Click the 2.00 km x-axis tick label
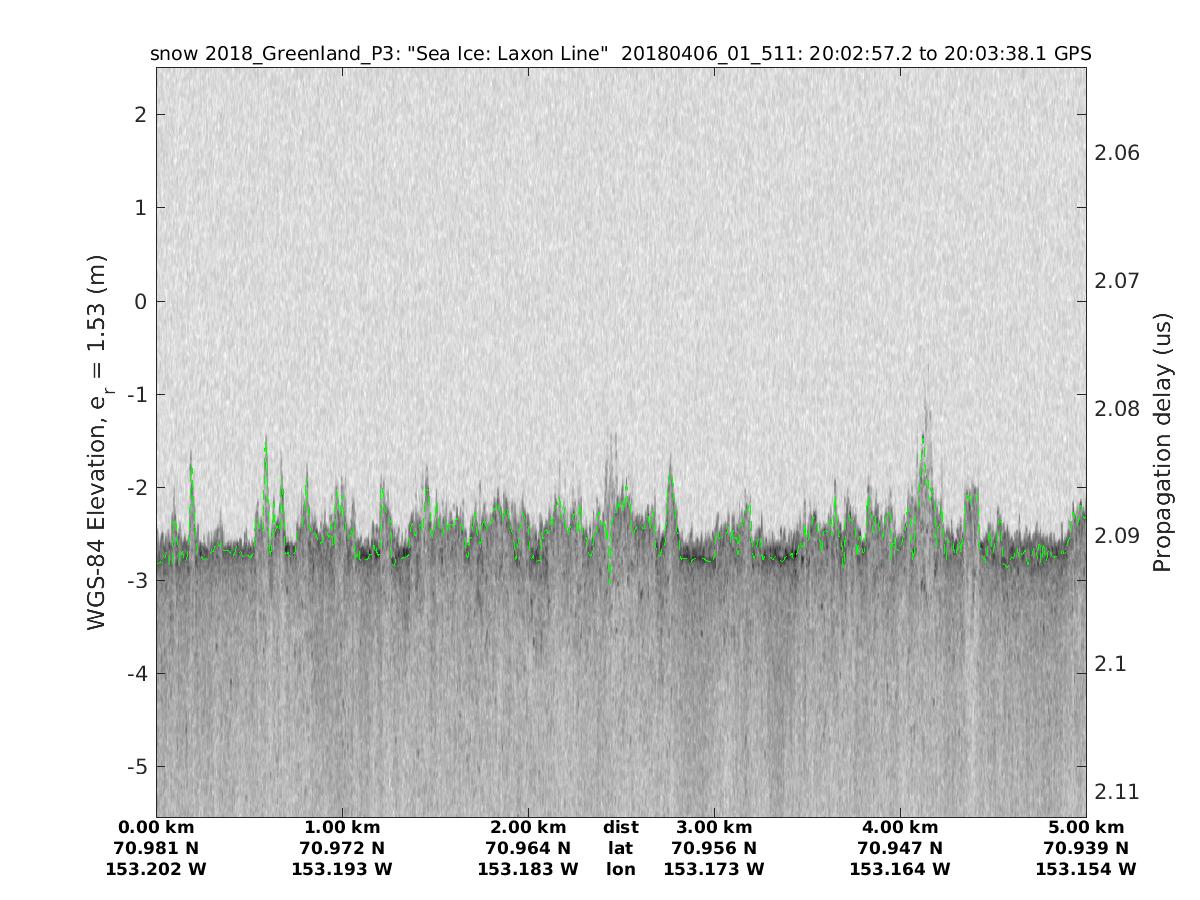The width and height of the screenshot is (1200, 900). 528,827
